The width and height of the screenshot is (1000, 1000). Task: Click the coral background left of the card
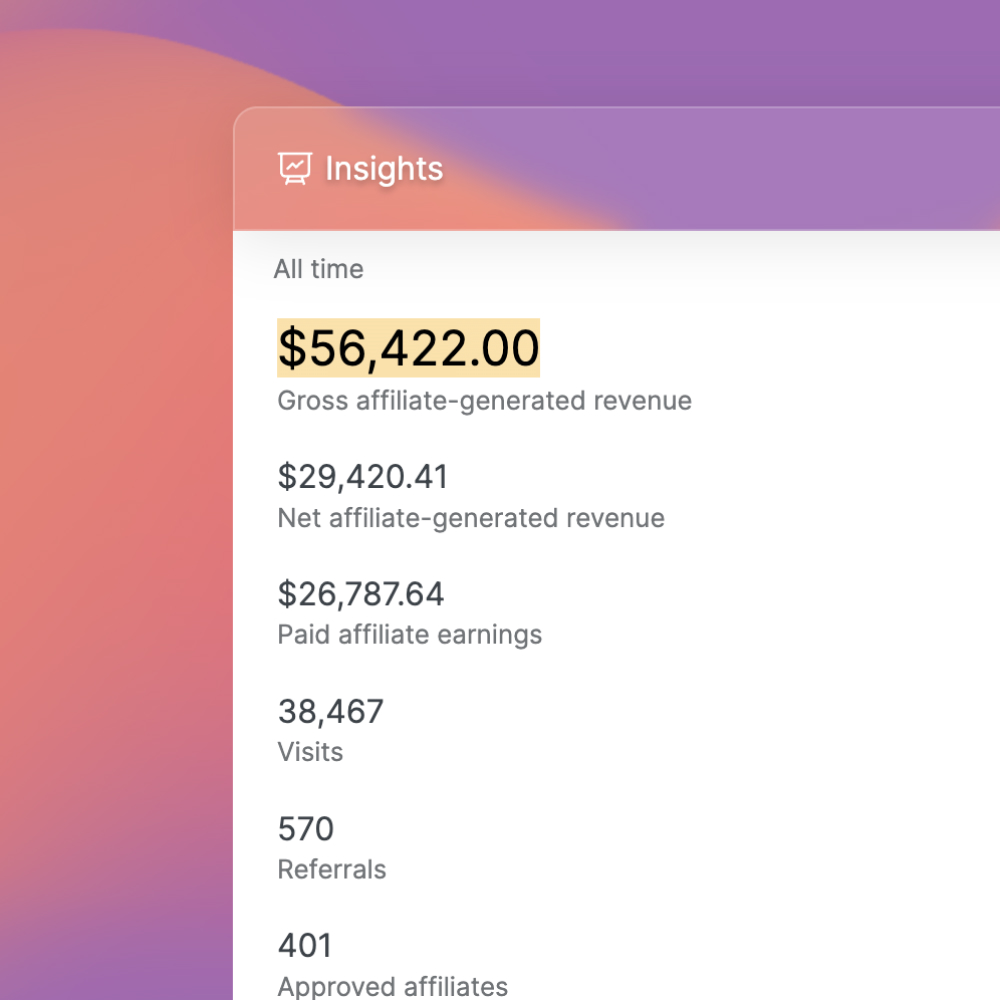[x=115, y=510]
